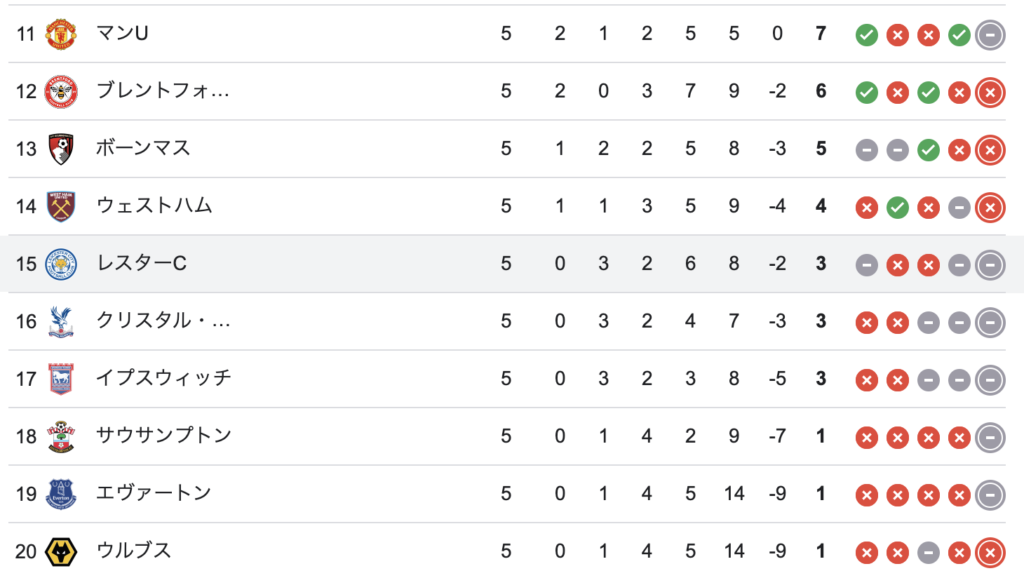Click the Manchester United club crest
This screenshot has width=1024, height=578.
[x=61, y=34]
